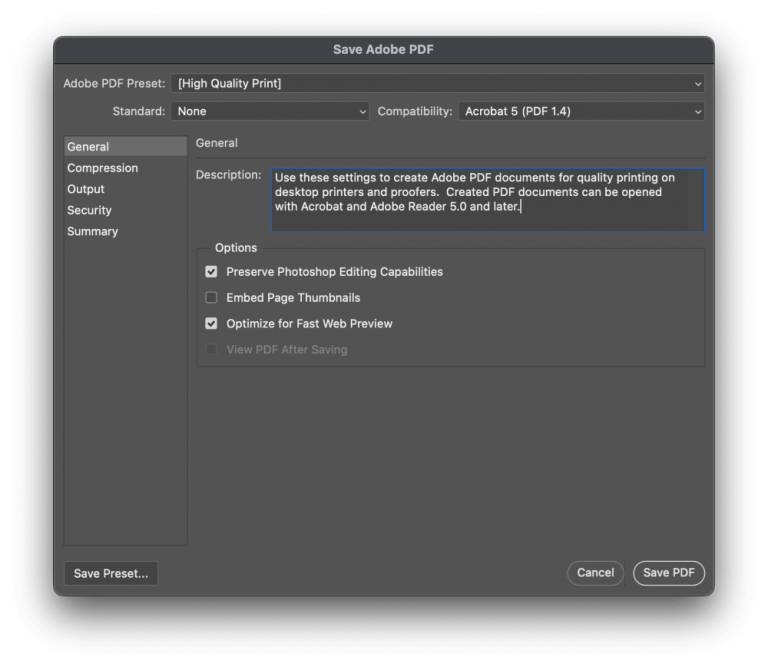Open the Compatibility dropdown showing Acrobat 5
Image resolution: width=768 pixels, height=667 pixels.
click(582, 112)
